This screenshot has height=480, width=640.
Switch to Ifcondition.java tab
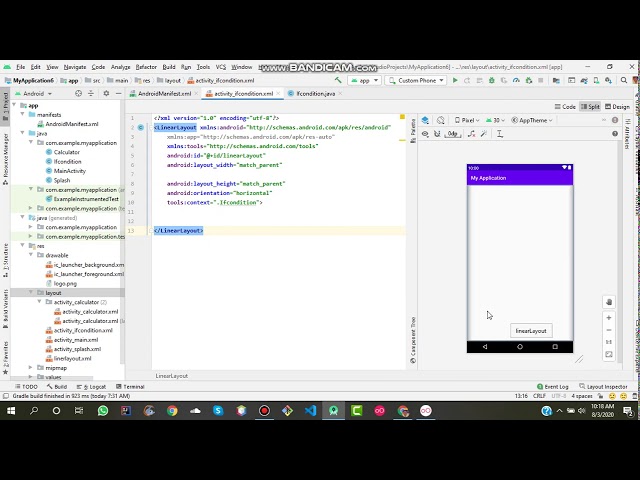[316, 93]
